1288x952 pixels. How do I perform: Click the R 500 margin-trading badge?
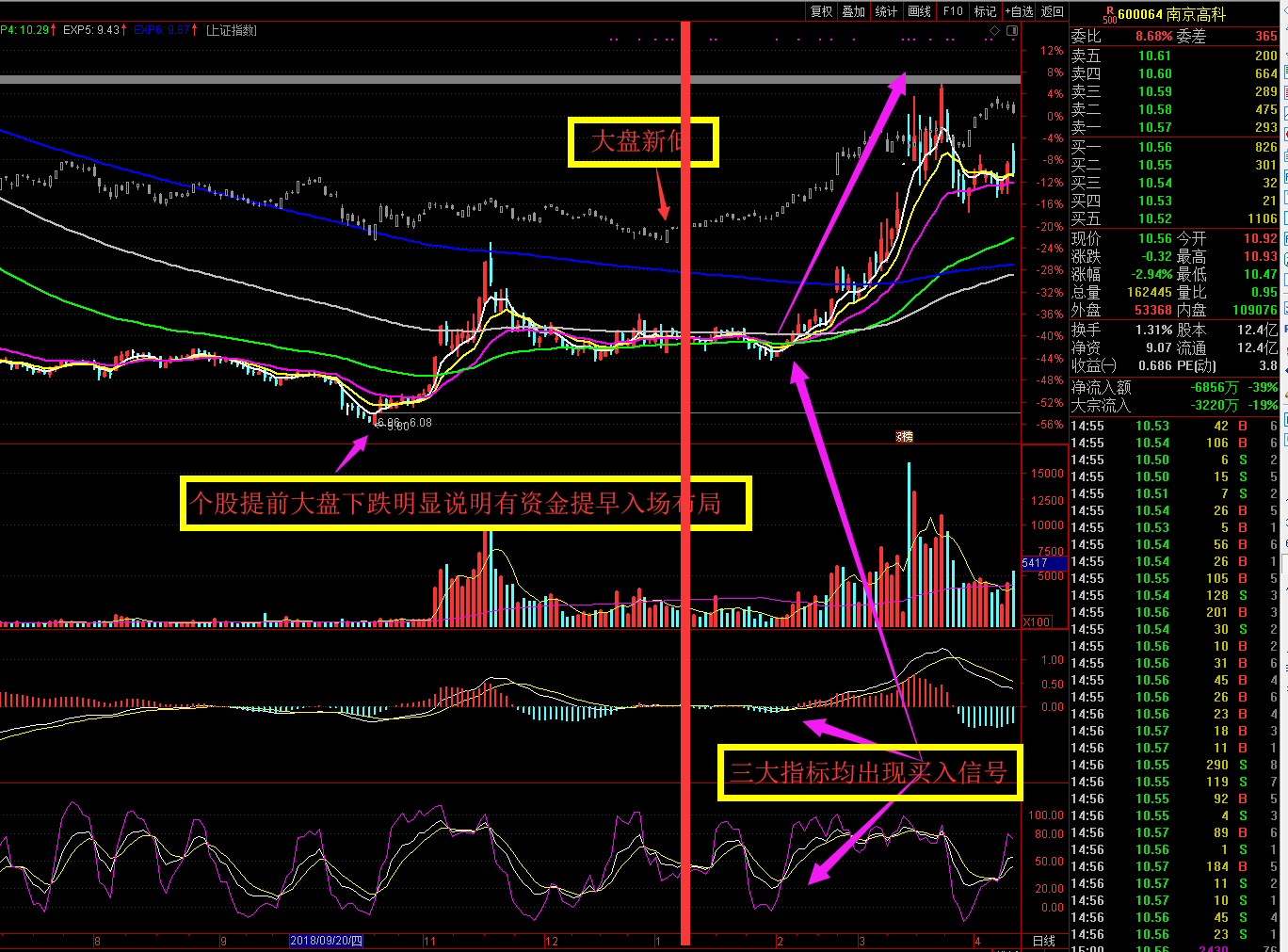coord(1109,14)
